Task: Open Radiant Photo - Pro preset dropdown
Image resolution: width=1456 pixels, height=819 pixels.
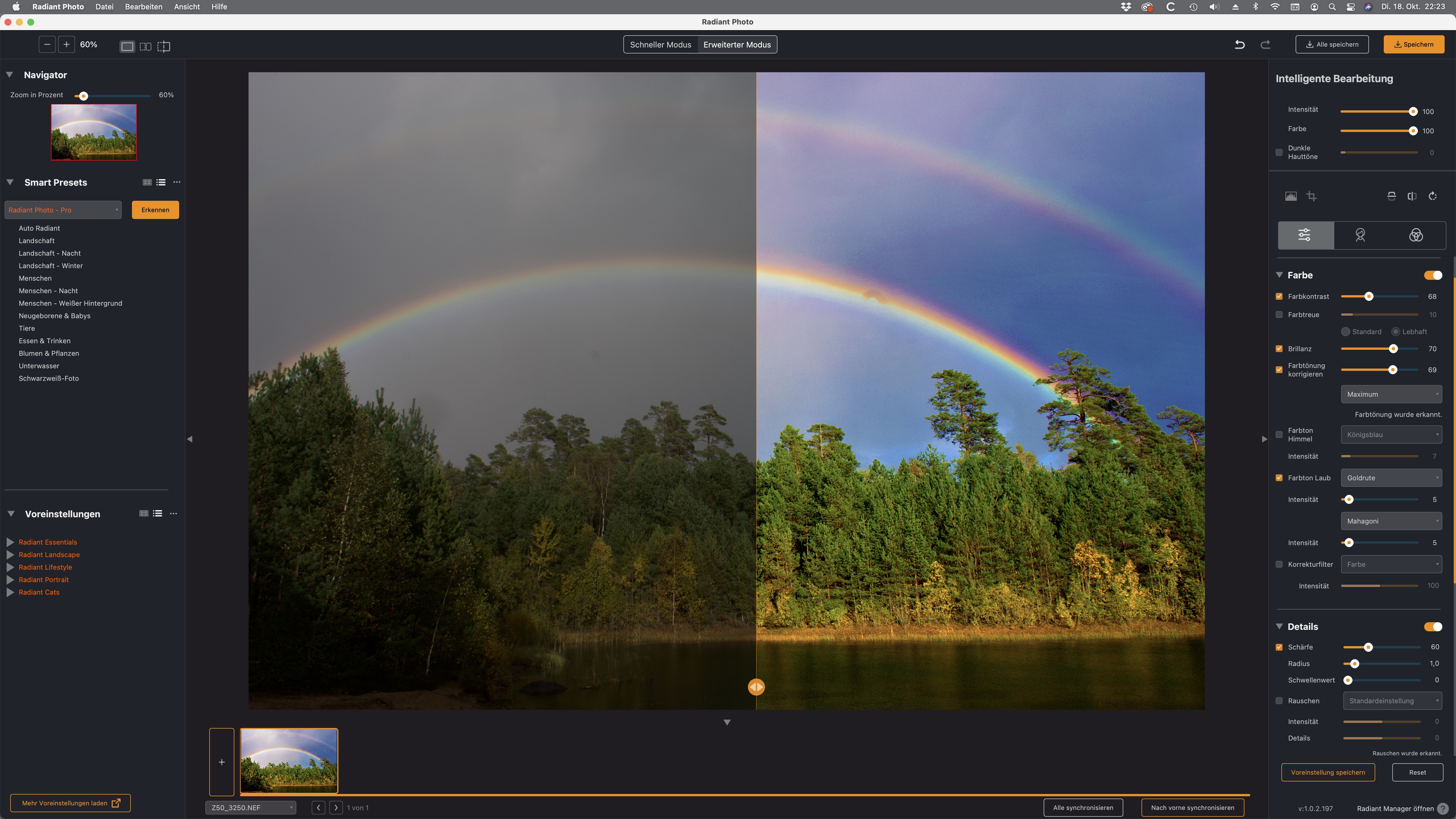Action: 63,210
